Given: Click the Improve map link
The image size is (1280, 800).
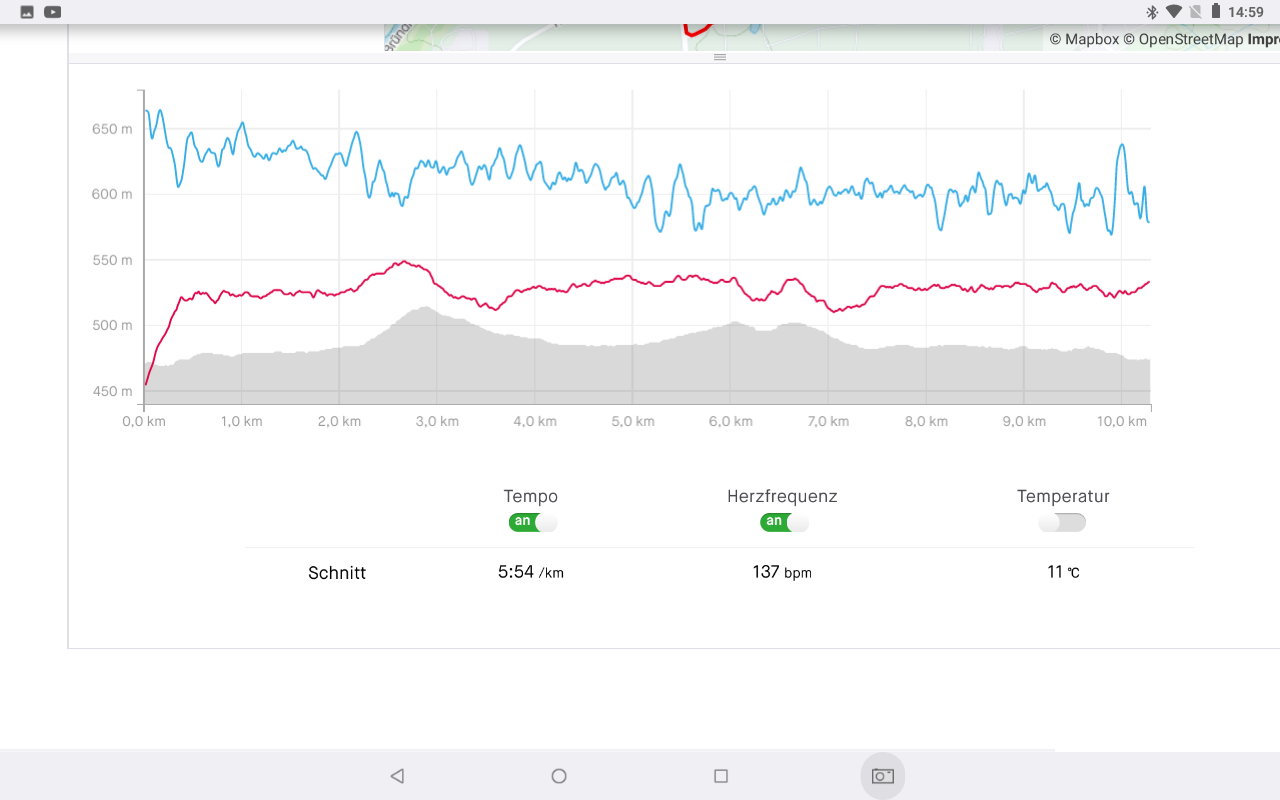Looking at the screenshot, I should click(x=1263, y=39).
